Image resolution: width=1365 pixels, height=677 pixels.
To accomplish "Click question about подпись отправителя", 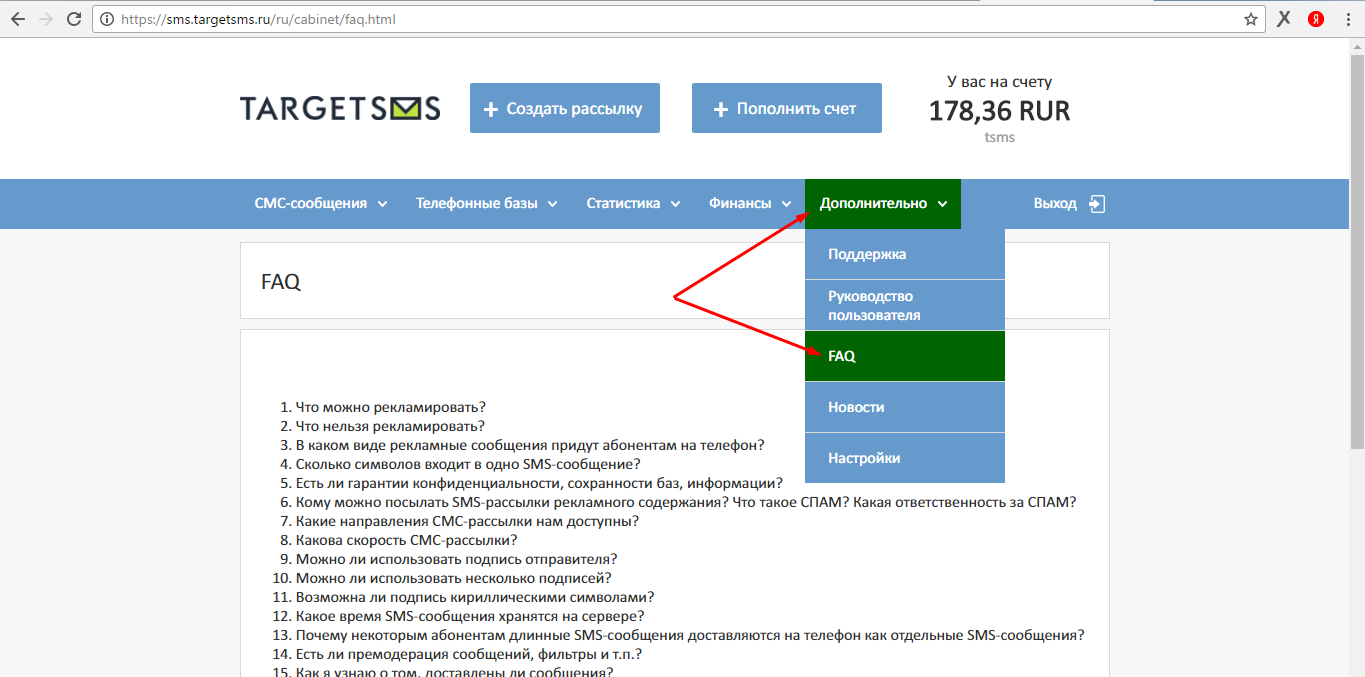I will pyautogui.click(x=456, y=559).
